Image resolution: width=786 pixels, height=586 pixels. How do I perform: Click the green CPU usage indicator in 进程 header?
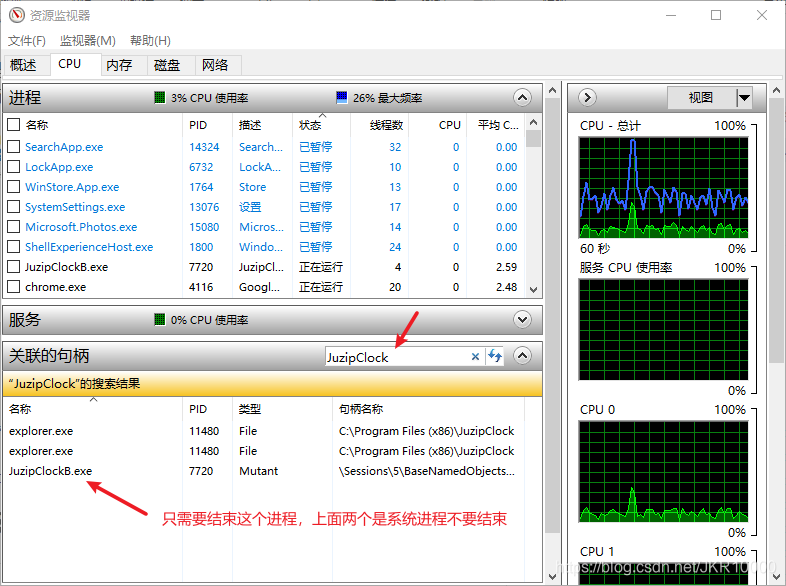pos(159,97)
